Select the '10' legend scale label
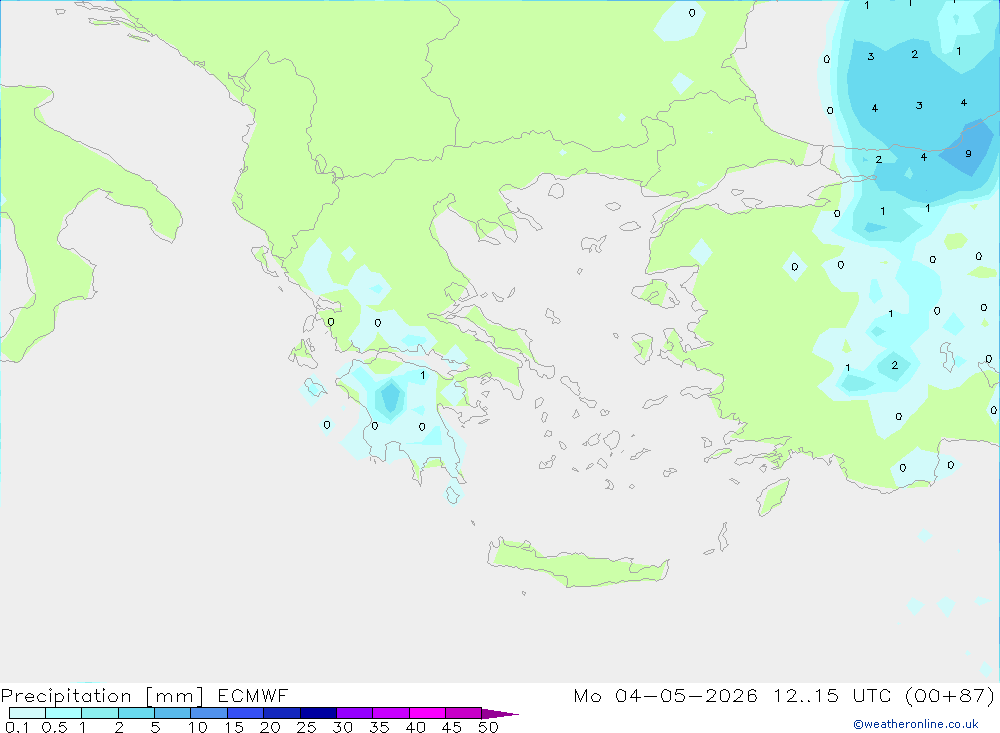The height and width of the screenshot is (733, 1000). [x=197, y=727]
